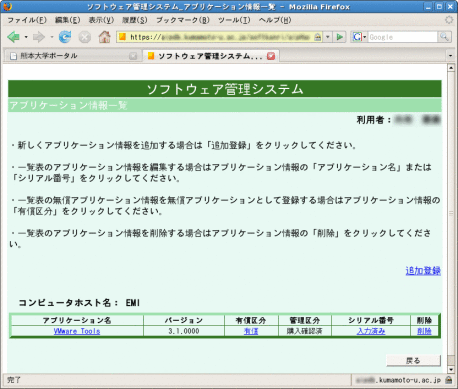Click the 完了 status bar text
This screenshot has width=458, height=389.
coord(14,380)
